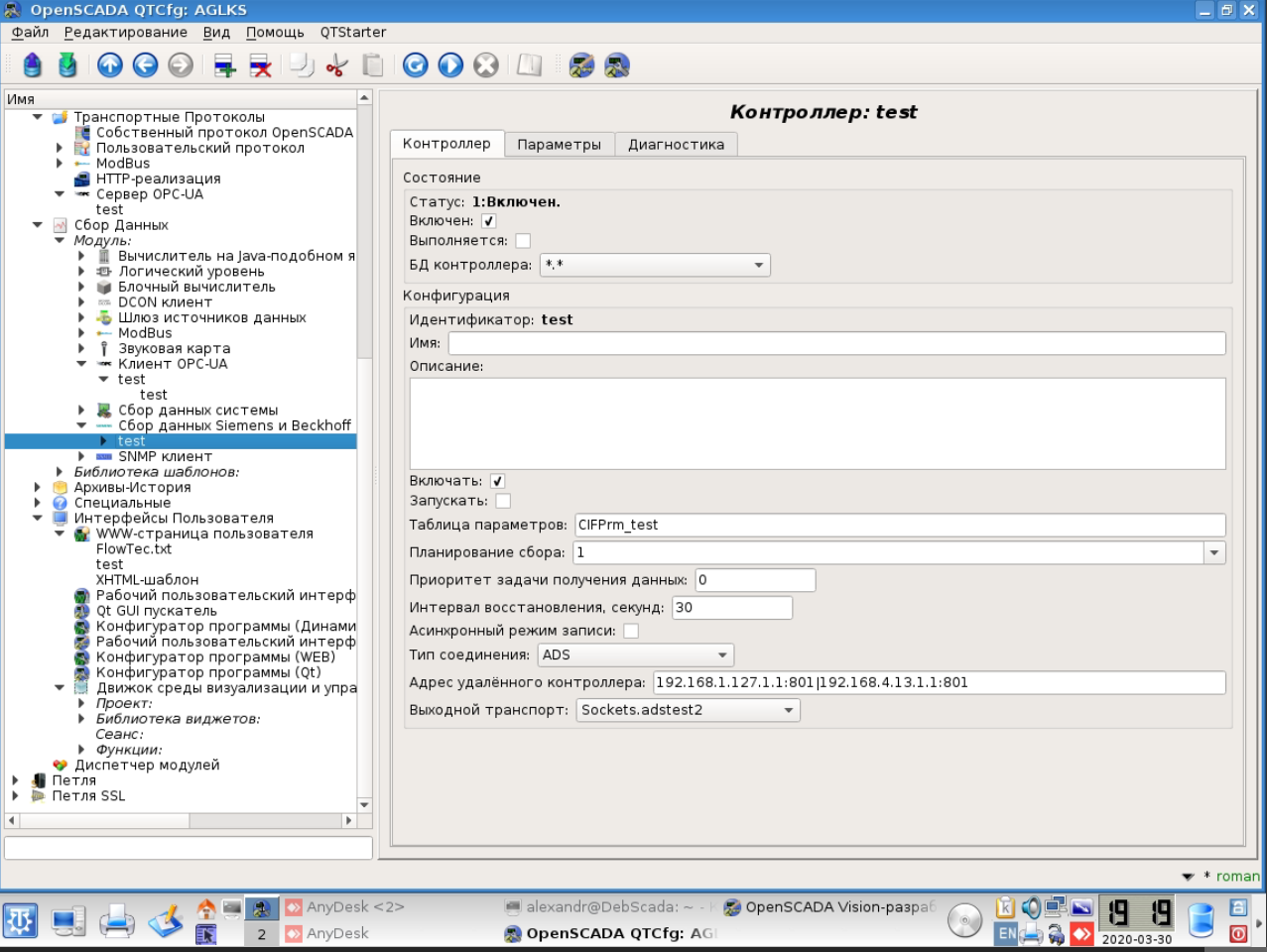Start cyclic refresh with the play icon
The width and height of the screenshot is (1267, 952).
pos(450,65)
